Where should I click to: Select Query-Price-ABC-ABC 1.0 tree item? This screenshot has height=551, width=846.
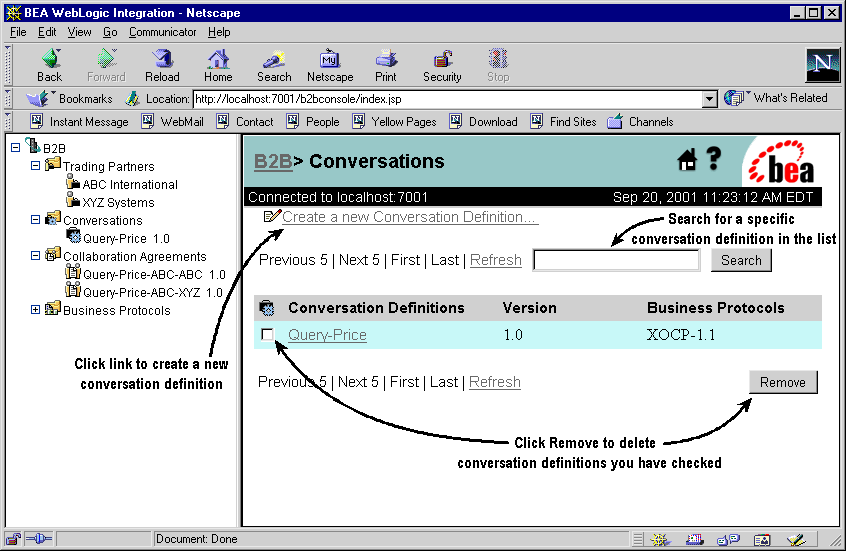point(154,275)
